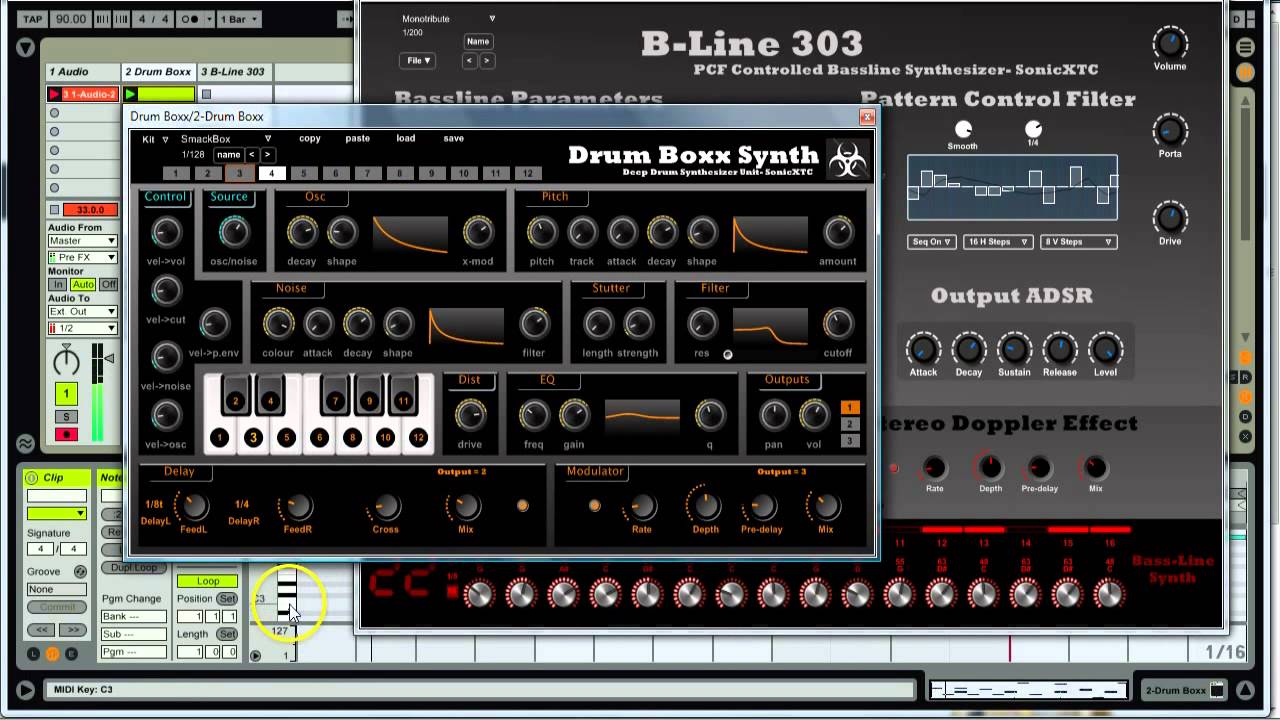The width and height of the screenshot is (1280, 720).
Task: Click the vel->vol knob in Control
Action: (x=166, y=232)
